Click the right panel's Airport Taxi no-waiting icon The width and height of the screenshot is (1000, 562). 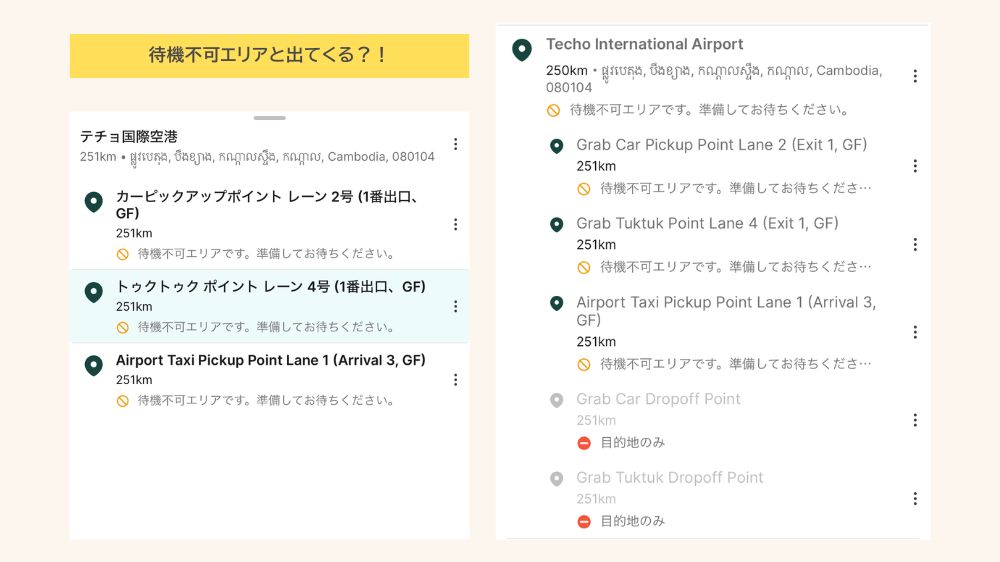(584, 365)
